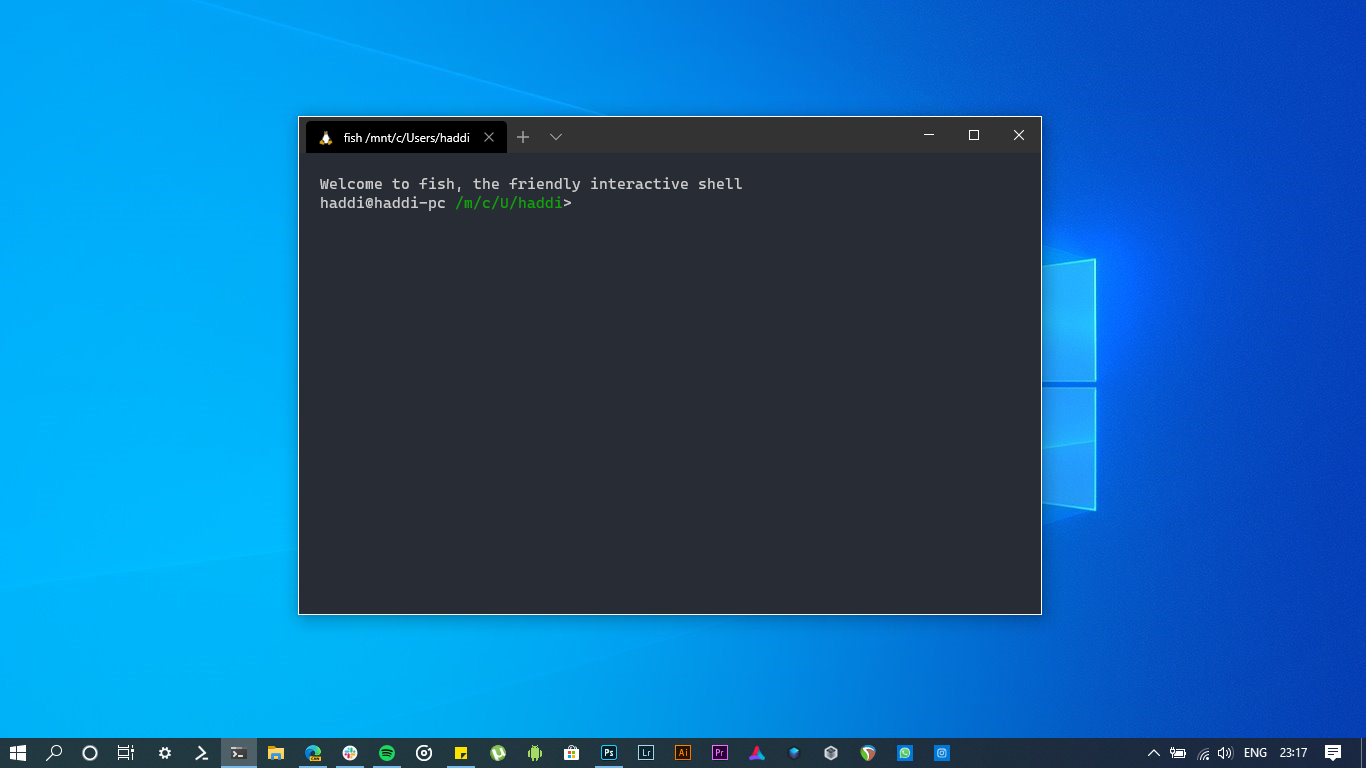Open File Explorer from the taskbar
This screenshot has height=768, width=1366.
[x=275, y=752]
